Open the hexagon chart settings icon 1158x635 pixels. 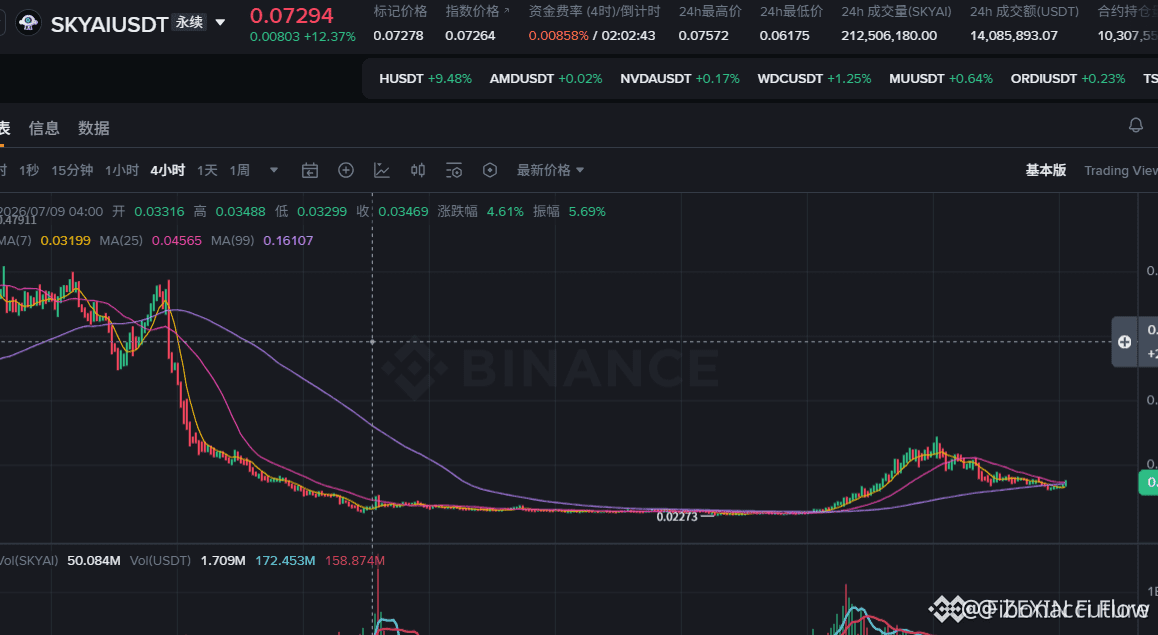click(x=490, y=171)
